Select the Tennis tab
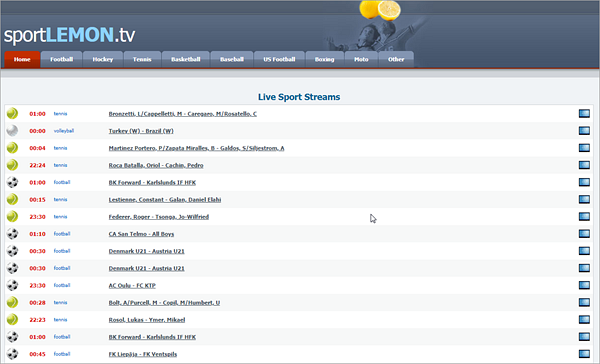Screen dimensions: 600x364 click(142, 59)
